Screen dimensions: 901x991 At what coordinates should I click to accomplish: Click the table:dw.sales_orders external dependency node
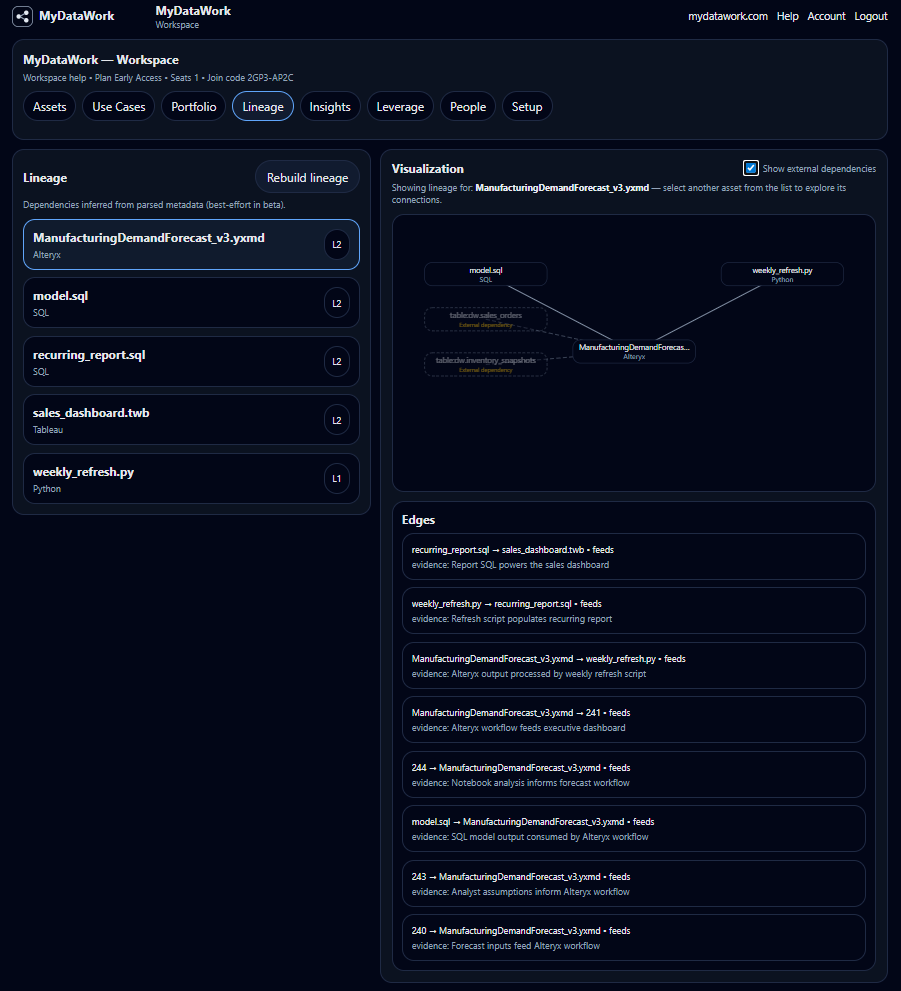pos(485,319)
